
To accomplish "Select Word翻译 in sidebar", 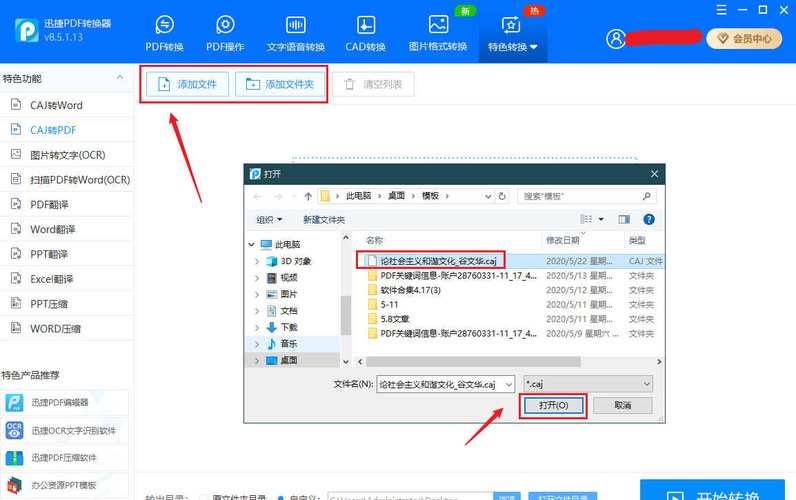I will pos(67,229).
